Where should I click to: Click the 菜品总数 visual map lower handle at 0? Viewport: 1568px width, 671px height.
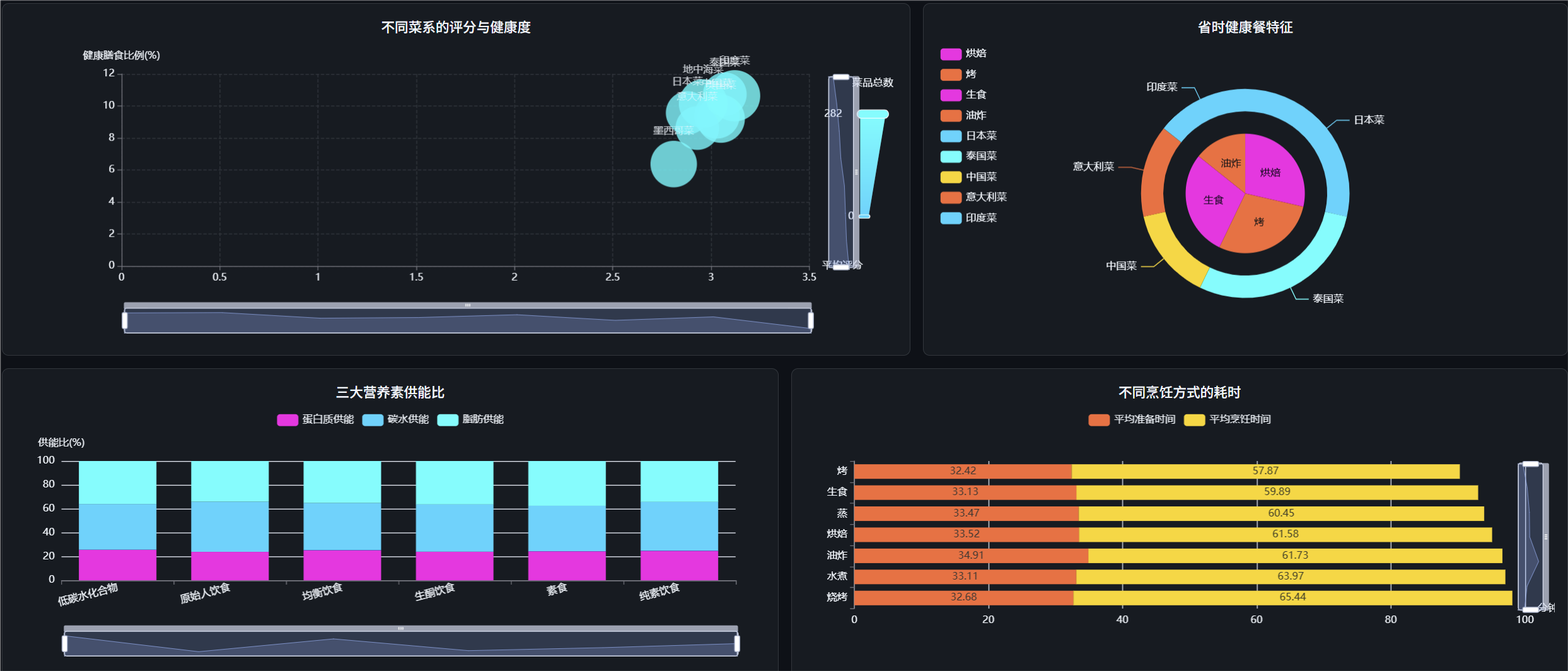(x=864, y=216)
